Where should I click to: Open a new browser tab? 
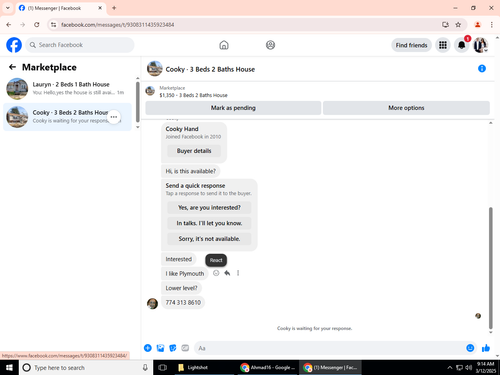114,8
